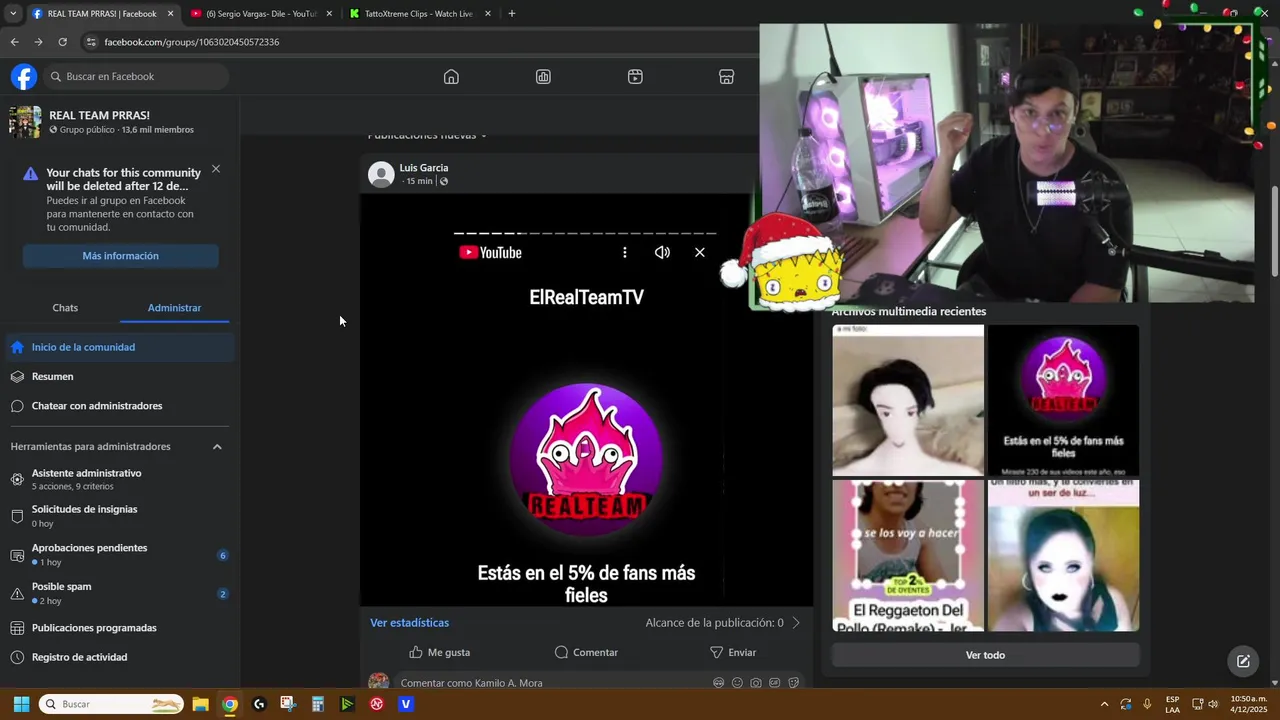Open the Publicaciones nuevas sort dropdown

[427, 135]
